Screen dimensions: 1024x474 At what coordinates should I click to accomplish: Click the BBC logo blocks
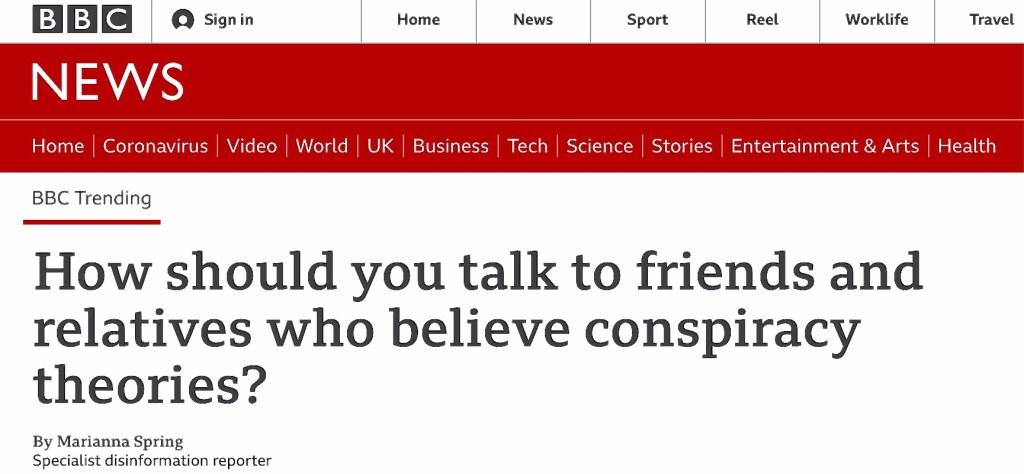(82, 19)
